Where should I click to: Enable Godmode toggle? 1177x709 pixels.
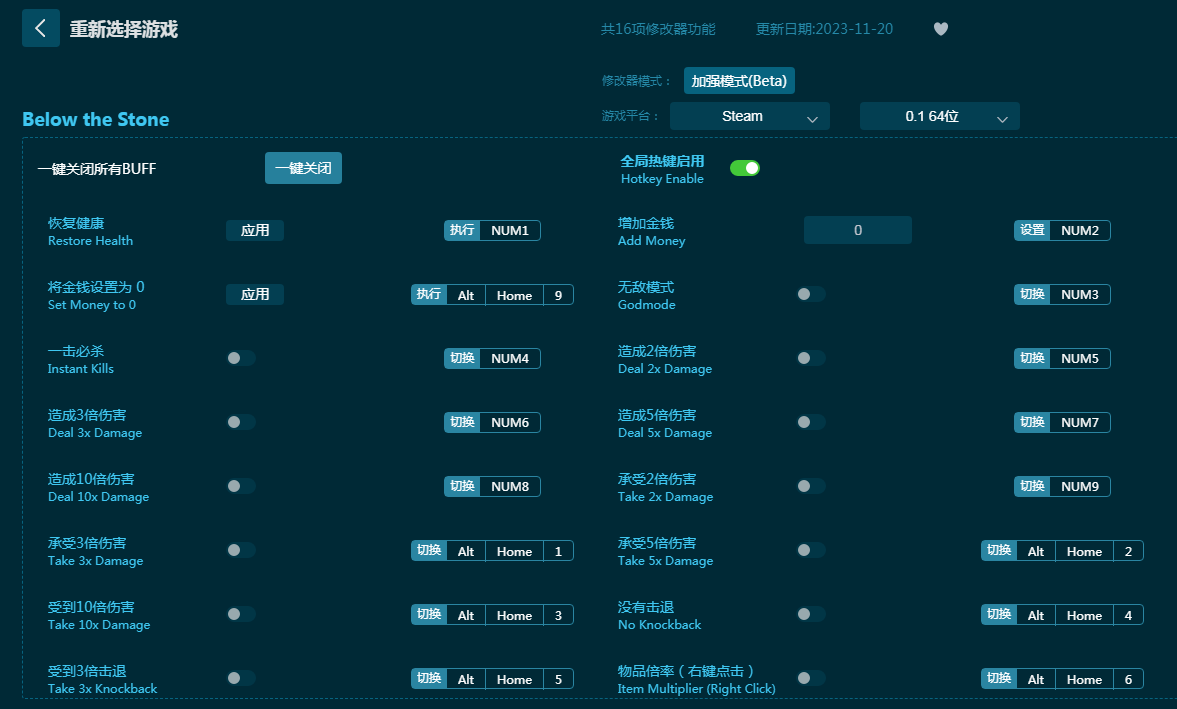point(811,294)
